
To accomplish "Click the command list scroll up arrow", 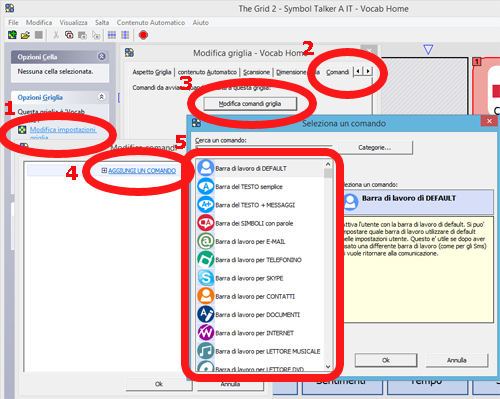I will [328, 164].
